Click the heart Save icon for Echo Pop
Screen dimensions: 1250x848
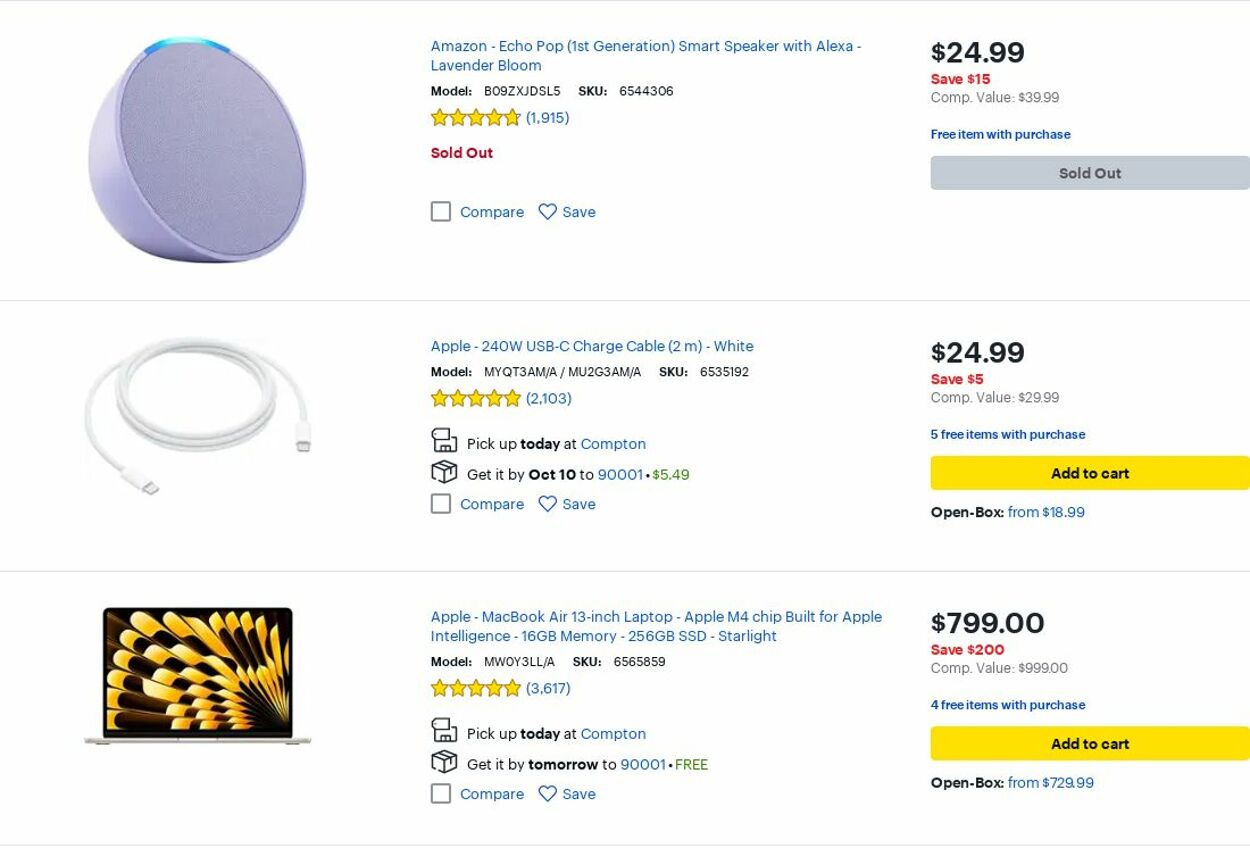click(x=547, y=212)
